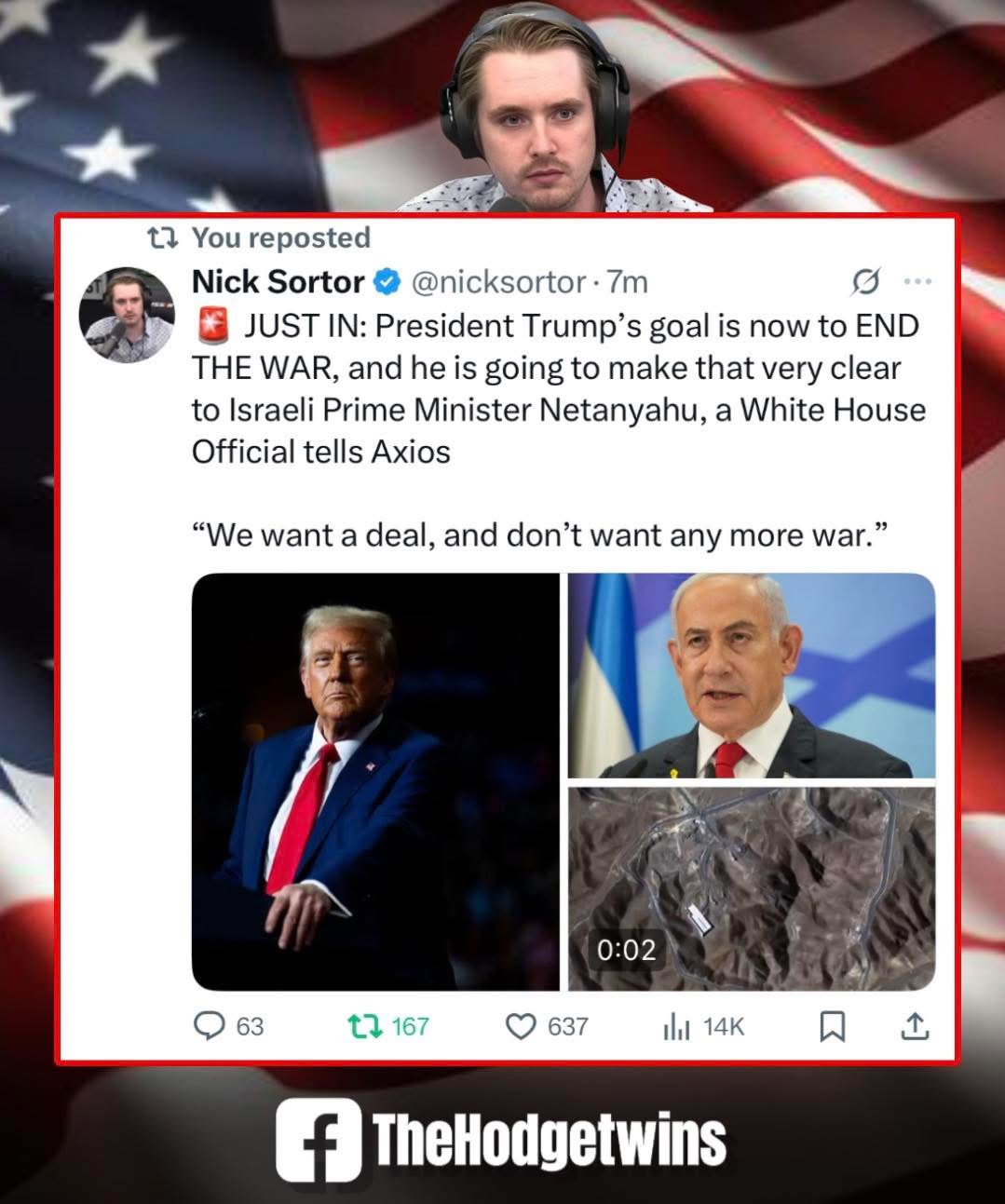
Task: Open Nick Sortor's profile avatar
Action: (126, 315)
